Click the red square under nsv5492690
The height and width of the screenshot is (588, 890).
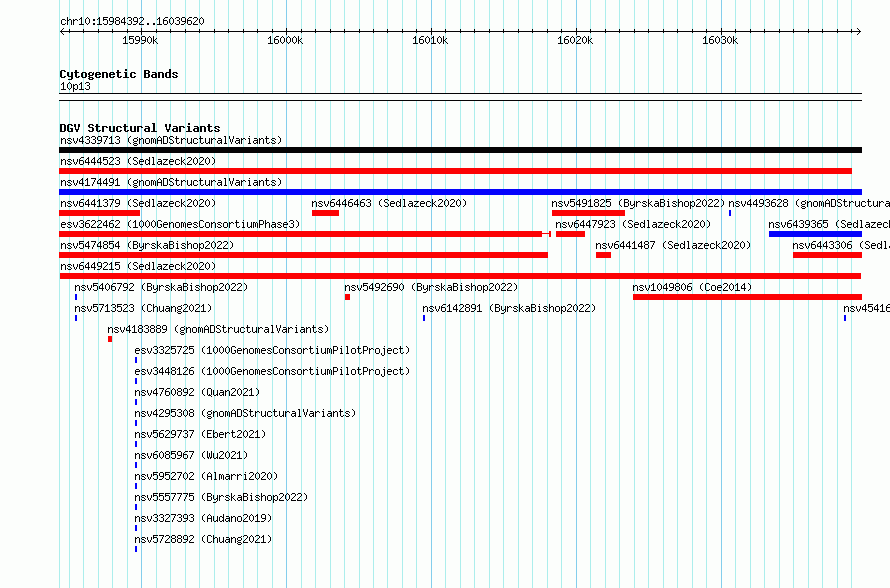(x=347, y=297)
